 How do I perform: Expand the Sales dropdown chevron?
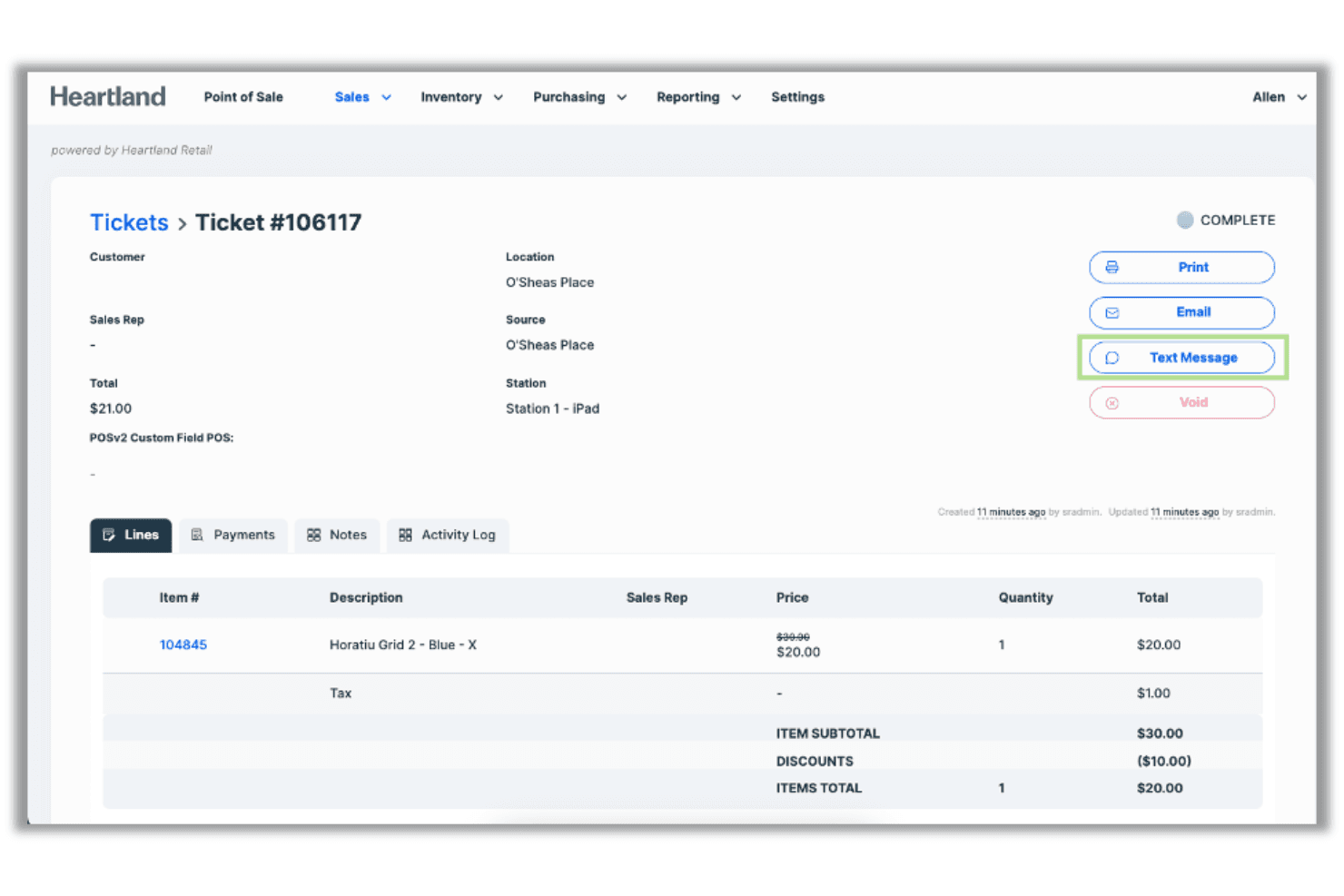coord(386,97)
